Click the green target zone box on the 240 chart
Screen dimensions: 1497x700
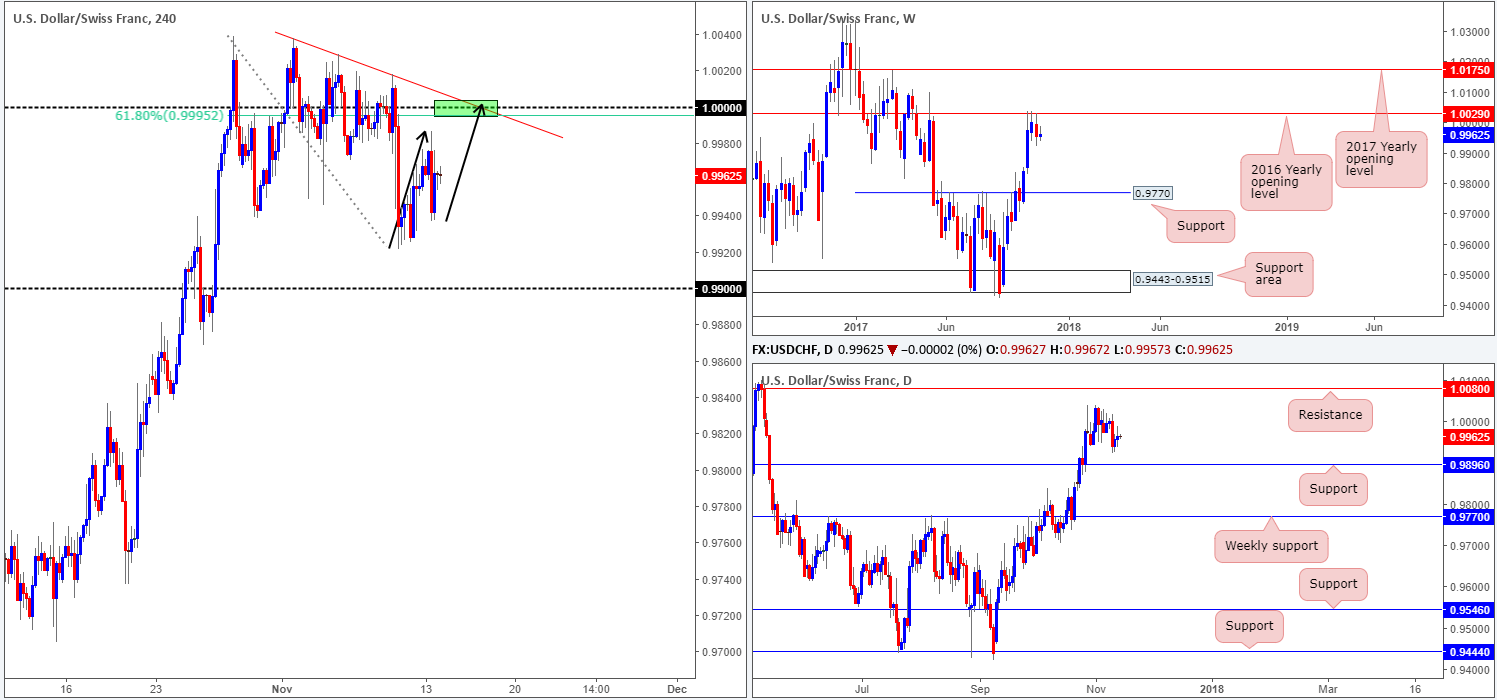coord(465,107)
